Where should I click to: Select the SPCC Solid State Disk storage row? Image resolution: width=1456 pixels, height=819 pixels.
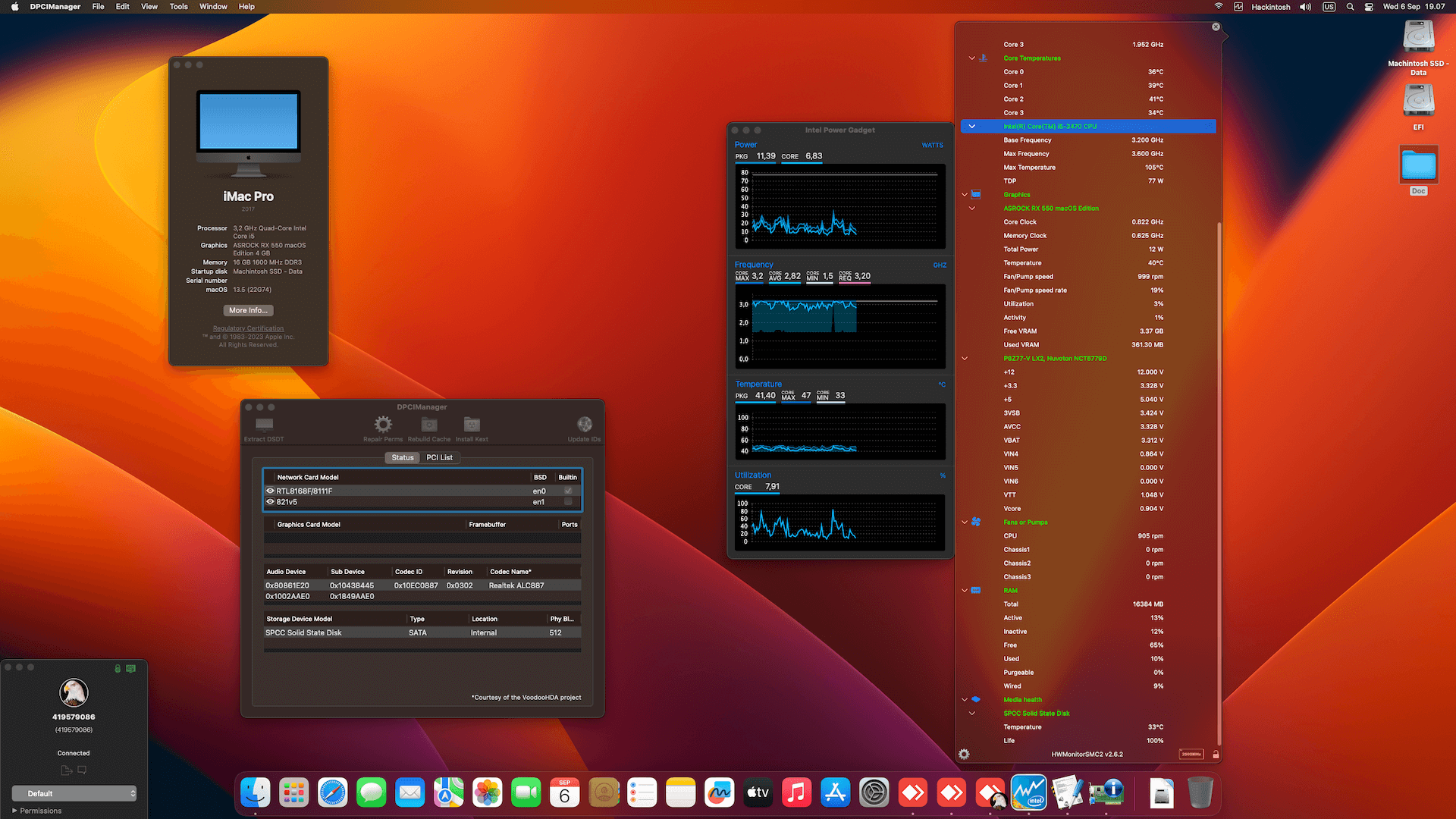tap(422, 632)
